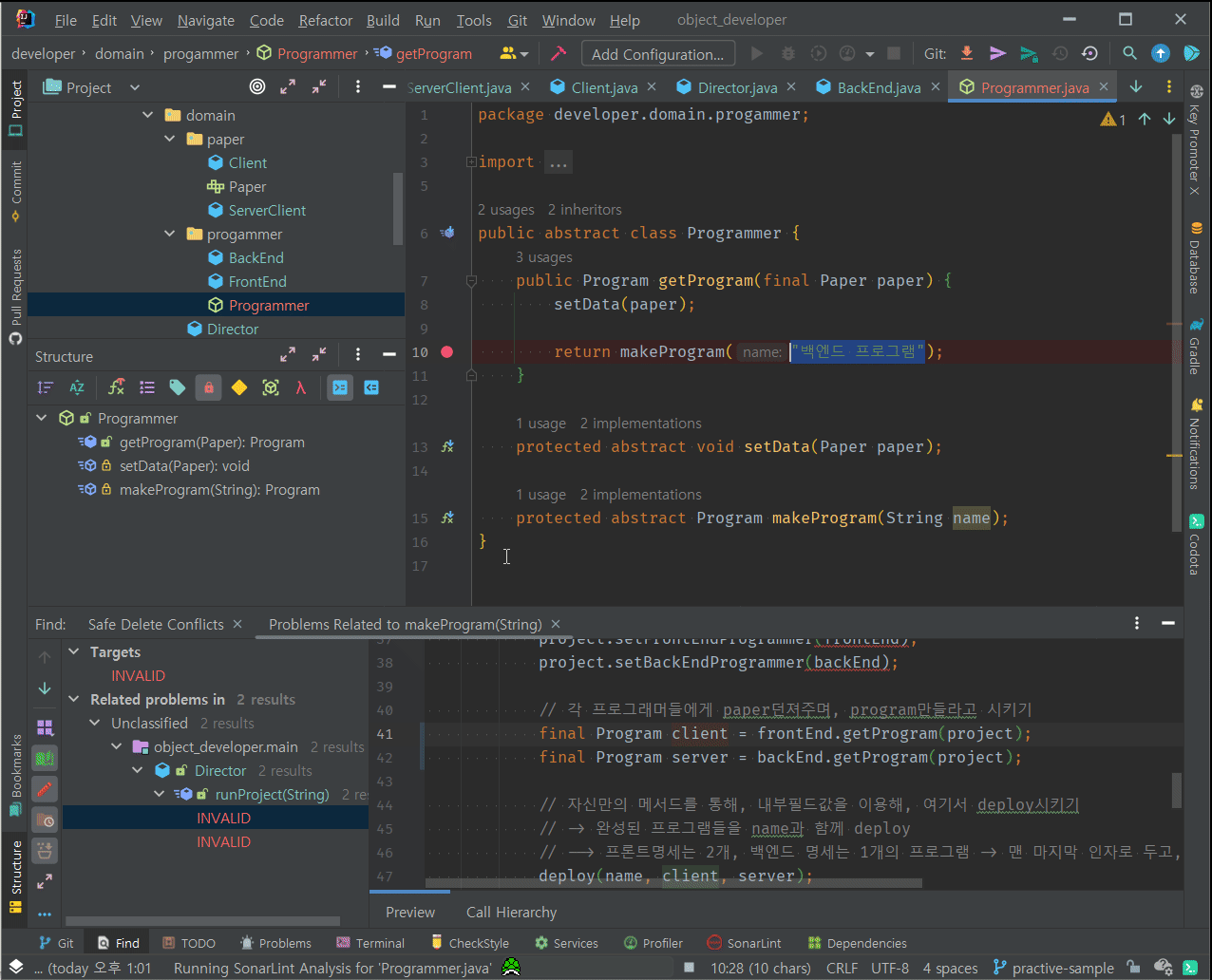Screen dimensions: 1212x980
Task: Click the show lambdas icon in Structure
Action: click(301, 387)
